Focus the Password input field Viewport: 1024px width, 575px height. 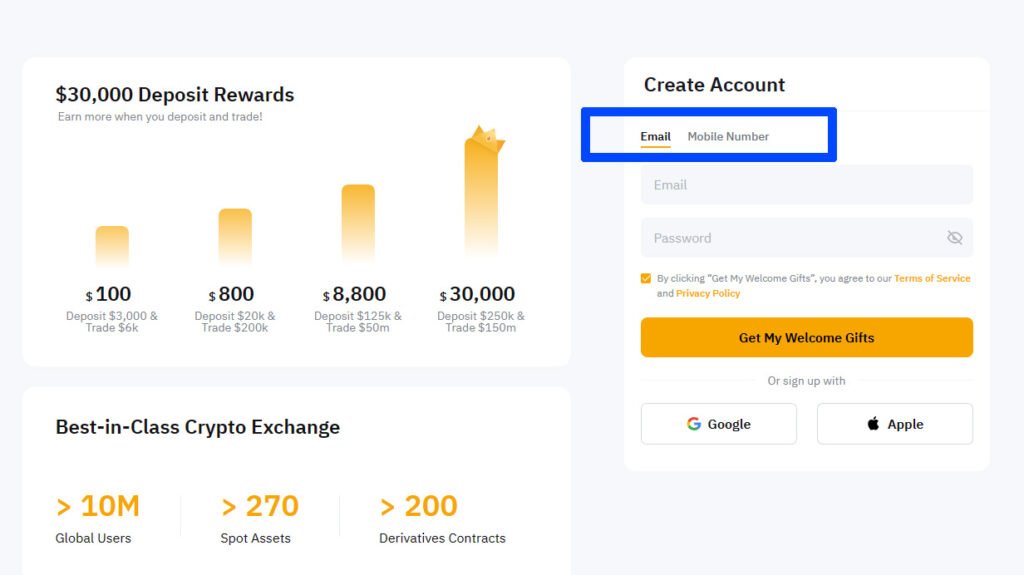pyautogui.click(x=807, y=238)
